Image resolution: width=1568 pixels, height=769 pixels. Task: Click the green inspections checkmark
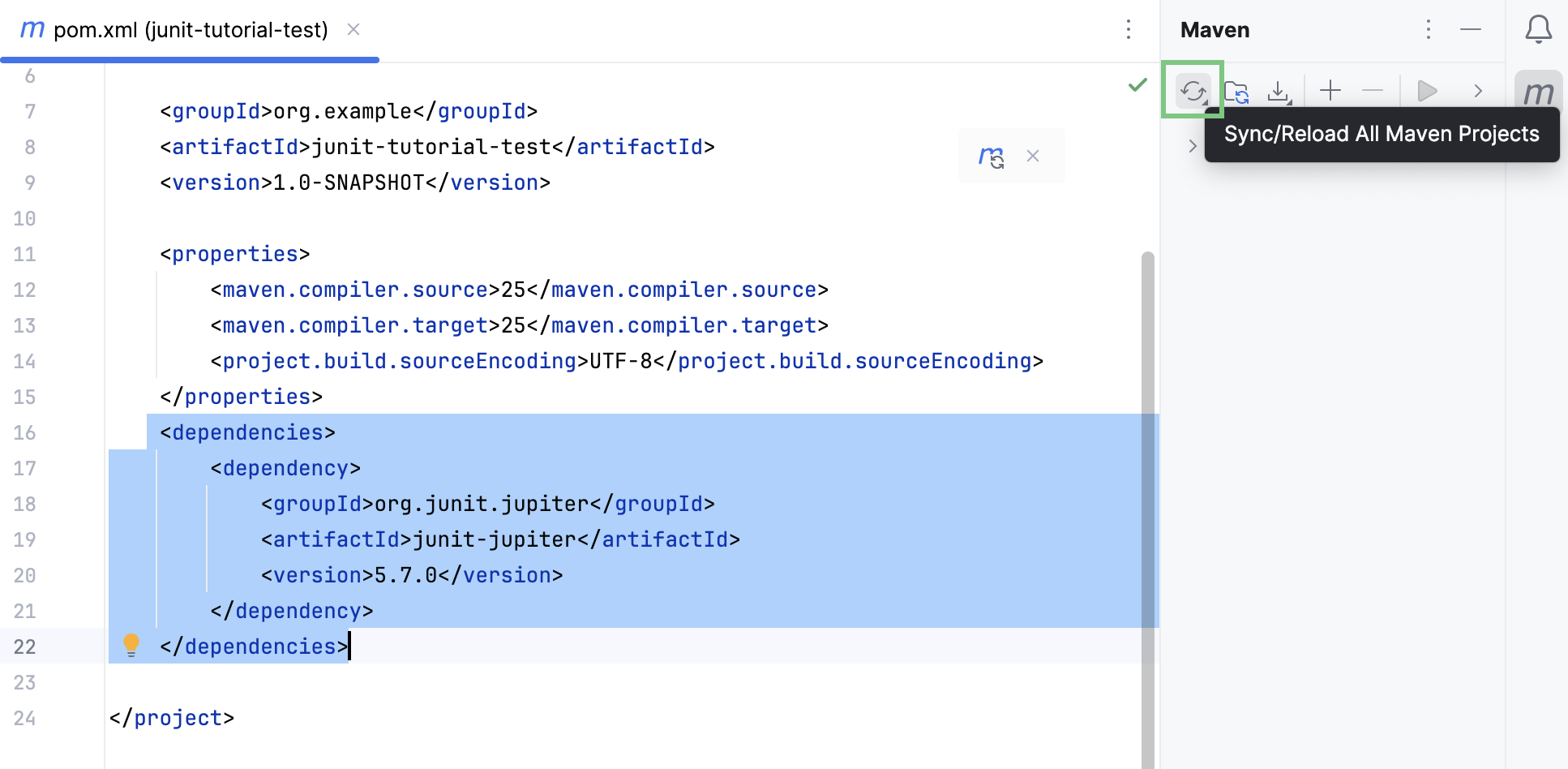(1136, 85)
